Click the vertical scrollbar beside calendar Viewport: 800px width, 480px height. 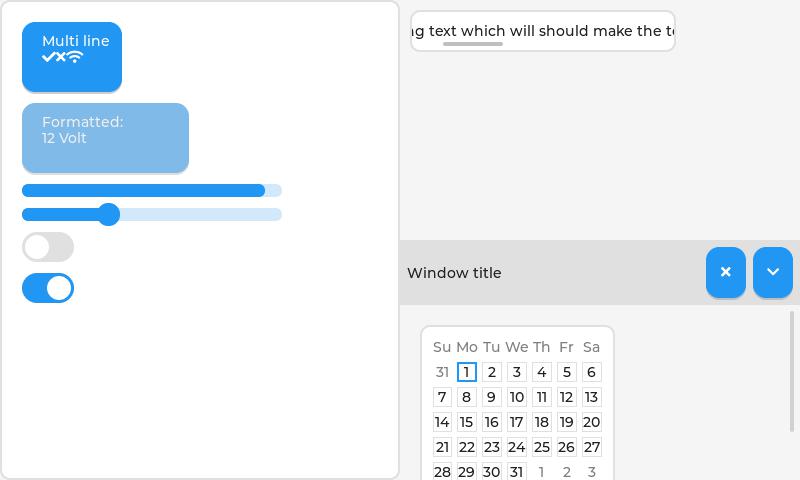click(792, 372)
